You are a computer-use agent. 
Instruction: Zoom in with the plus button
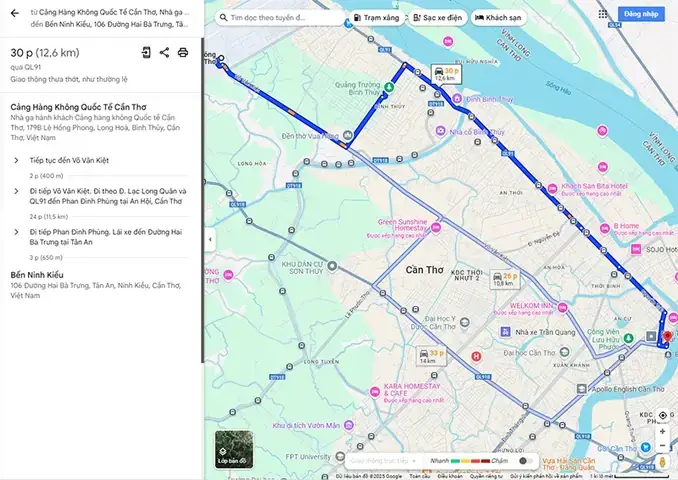[662, 432]
